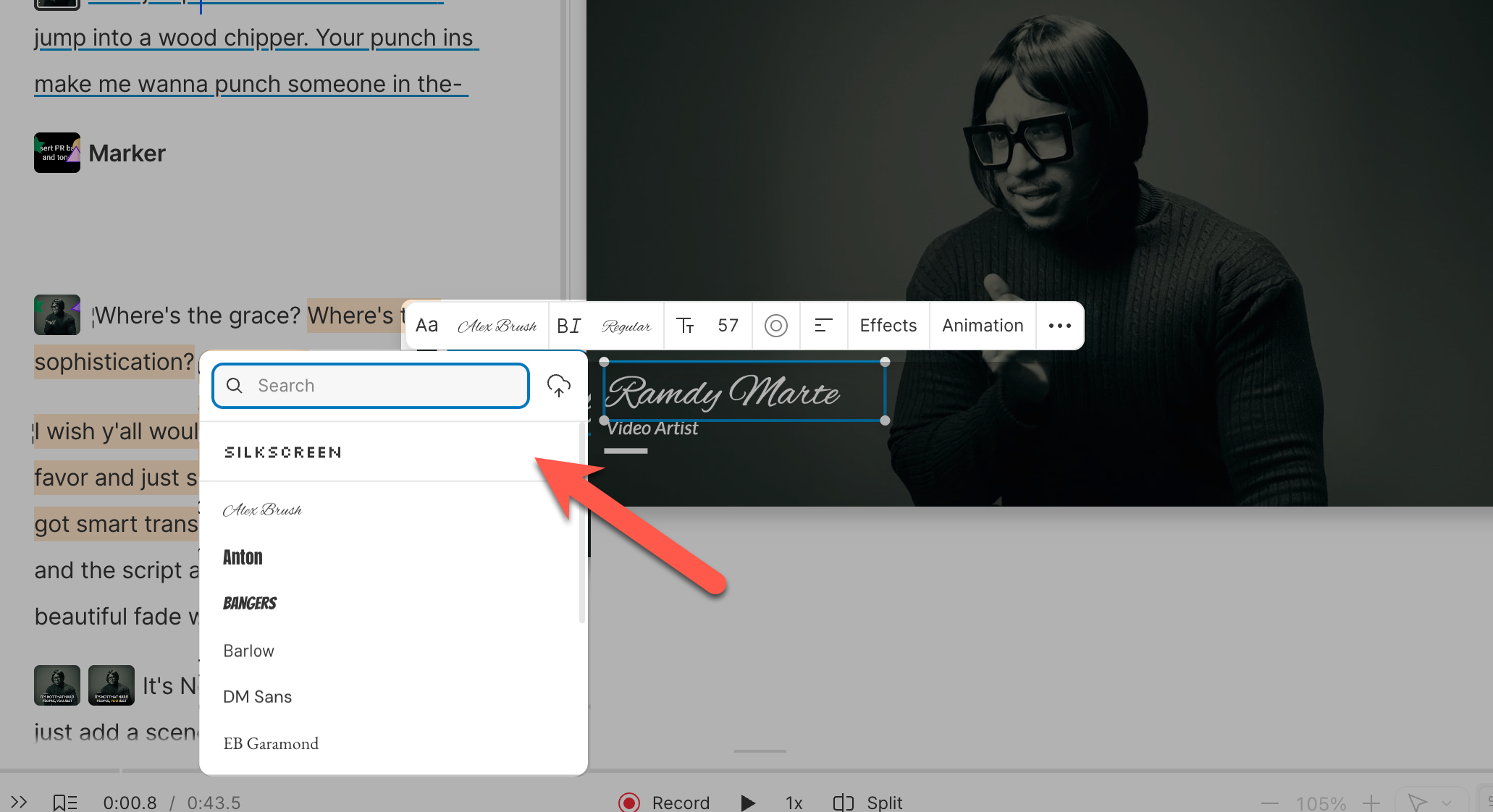Click the 105% zoom level control

pos(1321,802)
